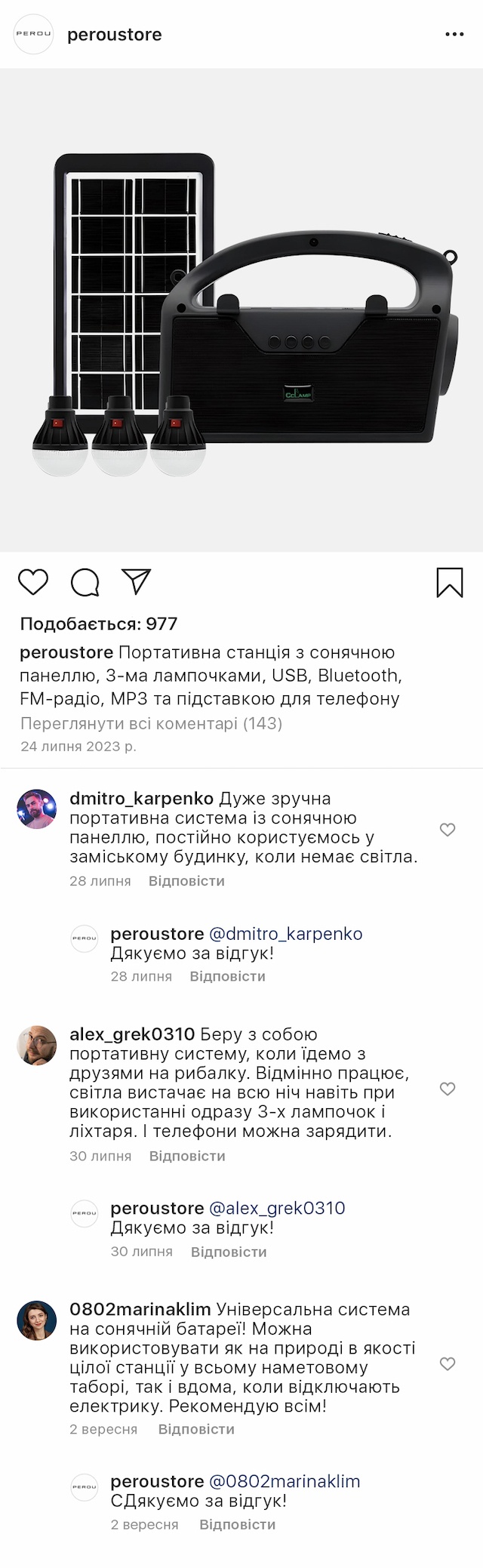This screenshot has height=1568, width=483.
Task: Reply to alex_grek0310's comment
Action: click(x=187, y=1156)
